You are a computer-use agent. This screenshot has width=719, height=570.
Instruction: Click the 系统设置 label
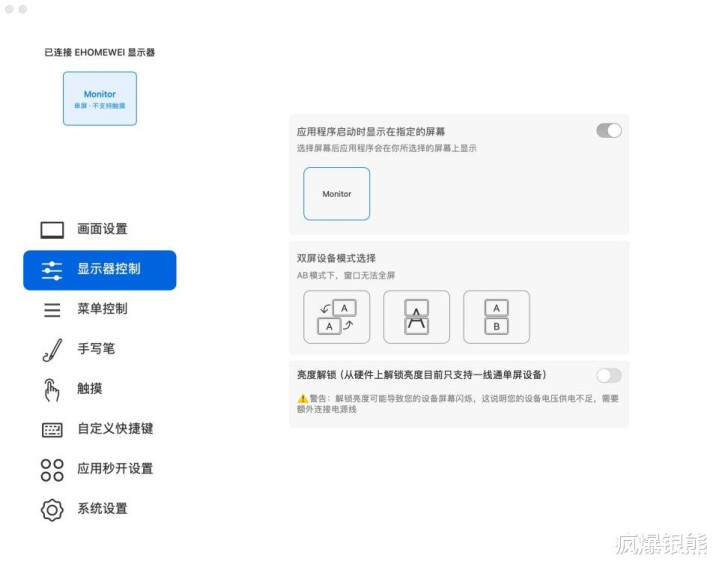pyautogui.click(x=102, y=509)
